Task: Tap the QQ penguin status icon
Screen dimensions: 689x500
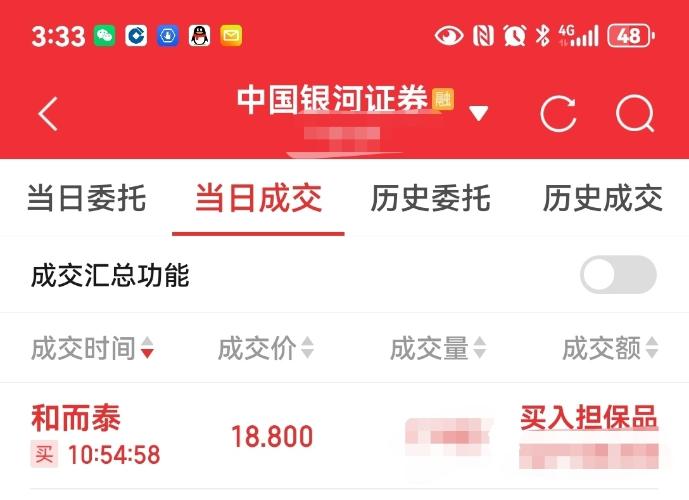Action: click(199, 36)
